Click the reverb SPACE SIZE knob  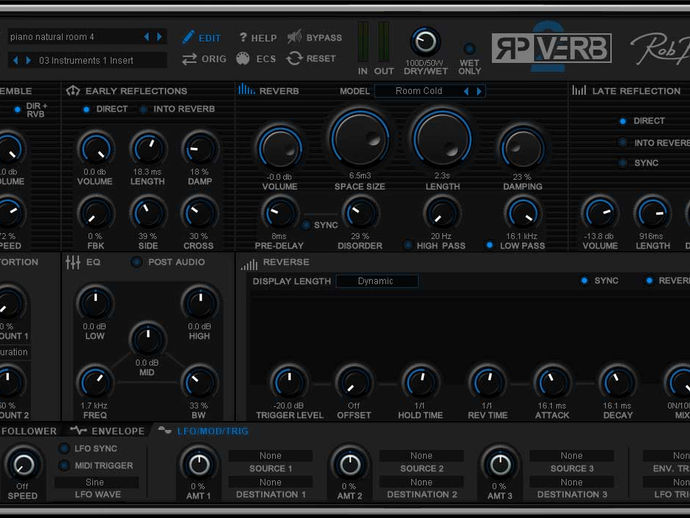click(360, 137)
